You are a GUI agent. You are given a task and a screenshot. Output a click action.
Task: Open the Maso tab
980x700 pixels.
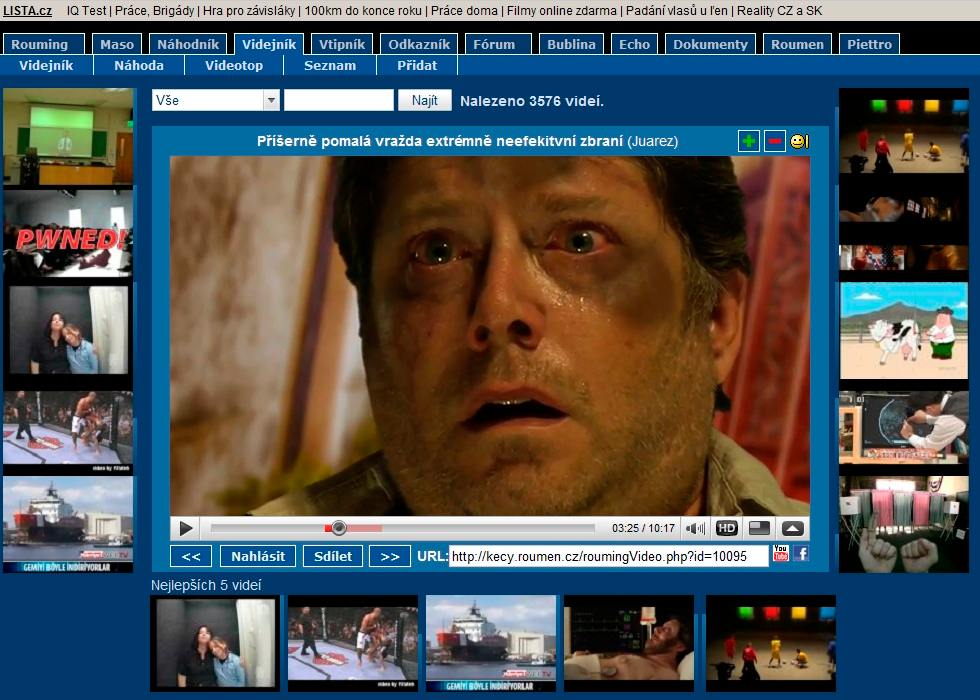pyautogui.click(x=117, y=44)
